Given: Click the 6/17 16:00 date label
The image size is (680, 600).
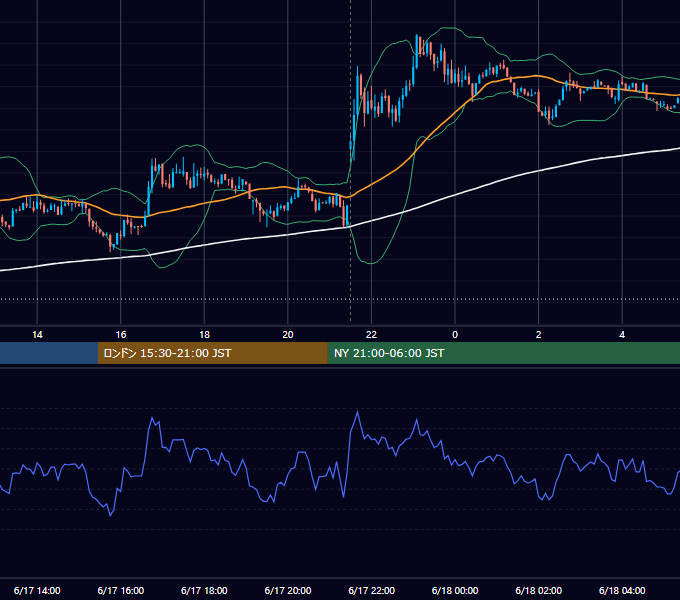Looking at the screenshot, I should (x=121, y=590).
